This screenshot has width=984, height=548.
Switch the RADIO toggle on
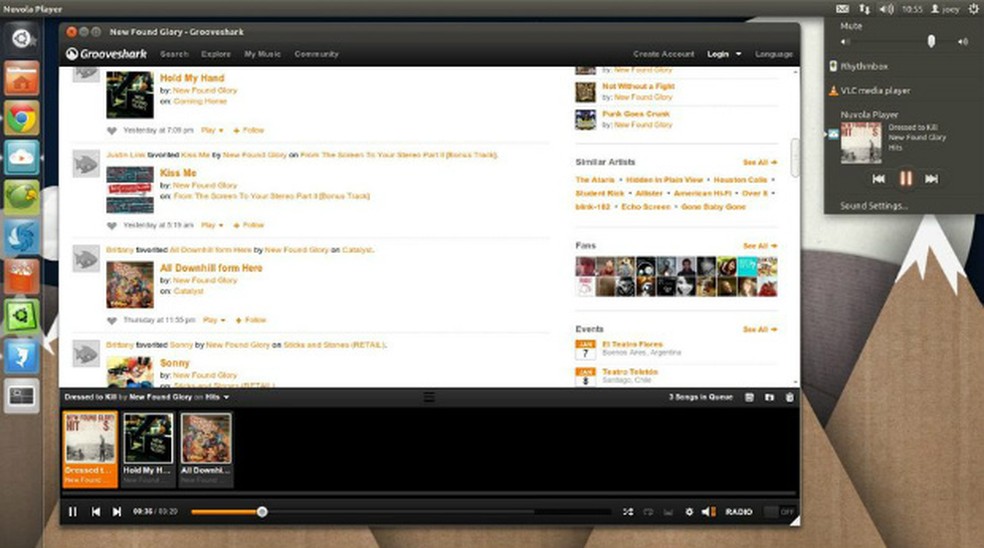point(779,512)
